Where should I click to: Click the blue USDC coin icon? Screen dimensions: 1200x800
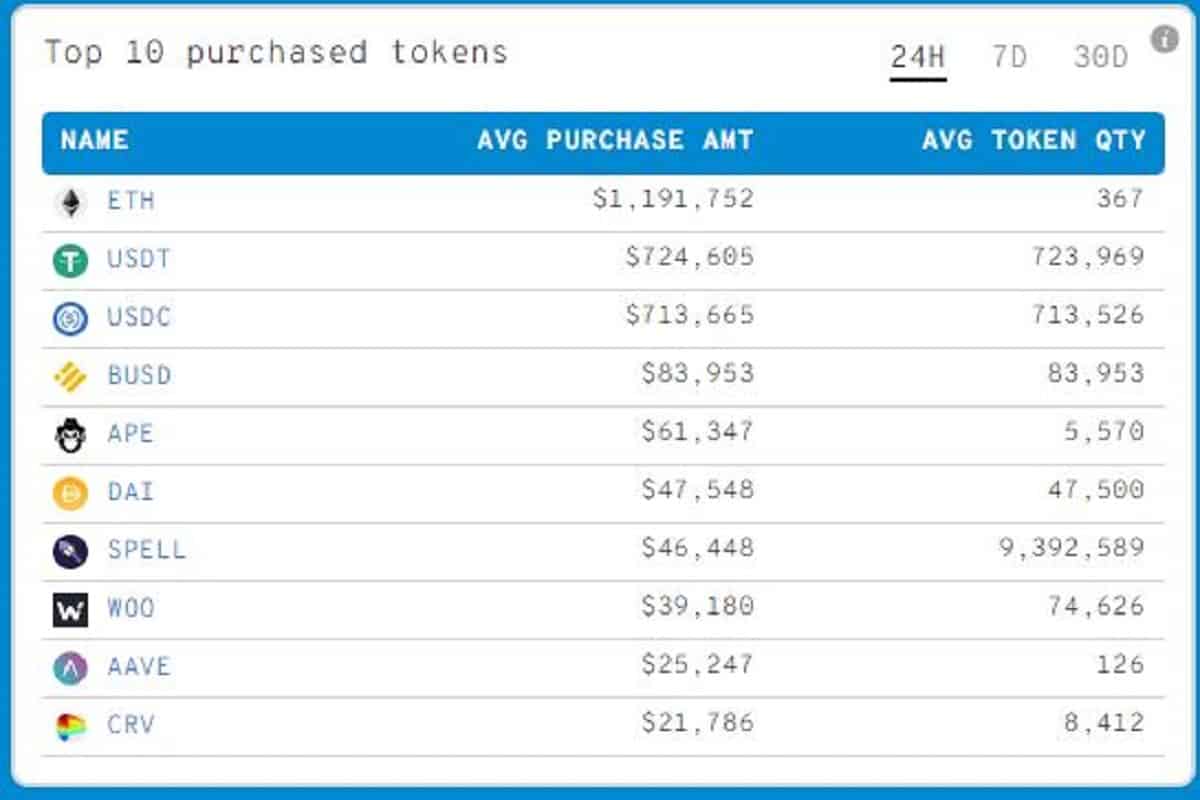click(70, 319)
